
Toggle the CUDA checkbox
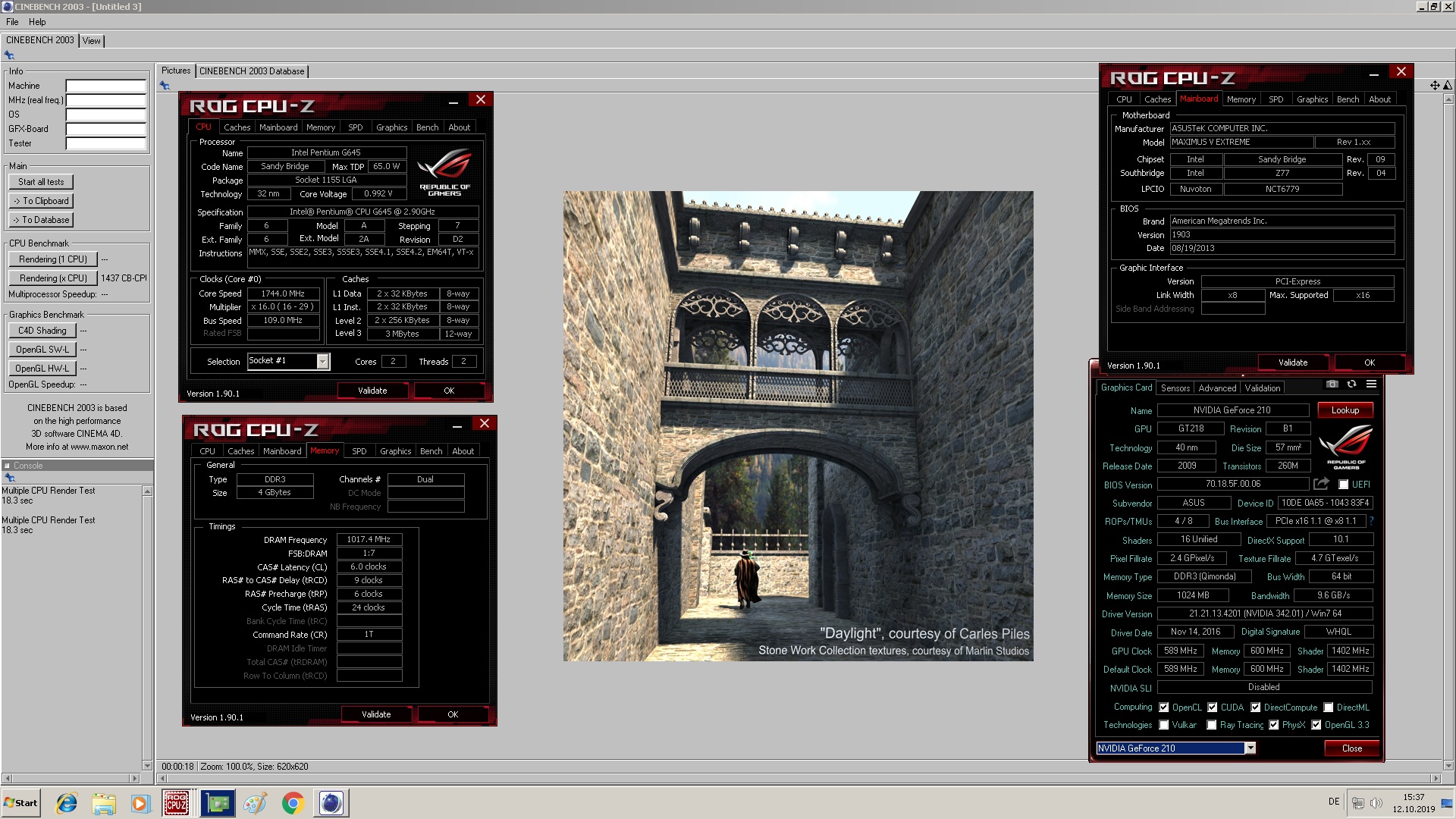coord(1213,708)
